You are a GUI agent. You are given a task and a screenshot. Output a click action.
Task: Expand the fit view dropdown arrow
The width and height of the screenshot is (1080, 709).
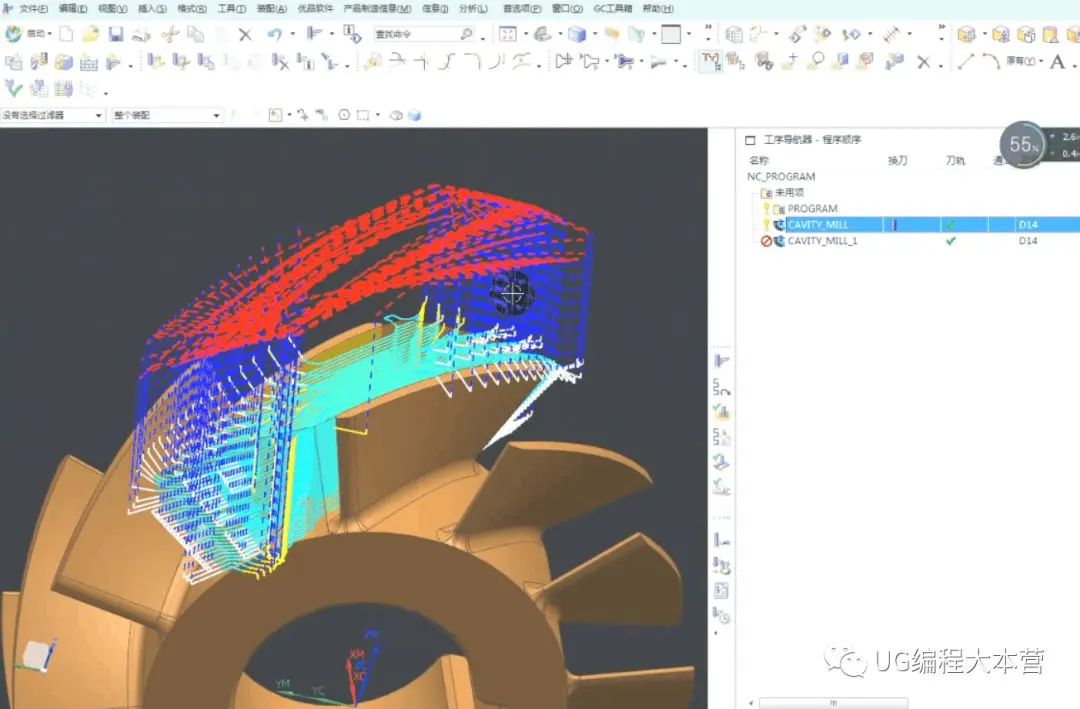pos(526,34)
